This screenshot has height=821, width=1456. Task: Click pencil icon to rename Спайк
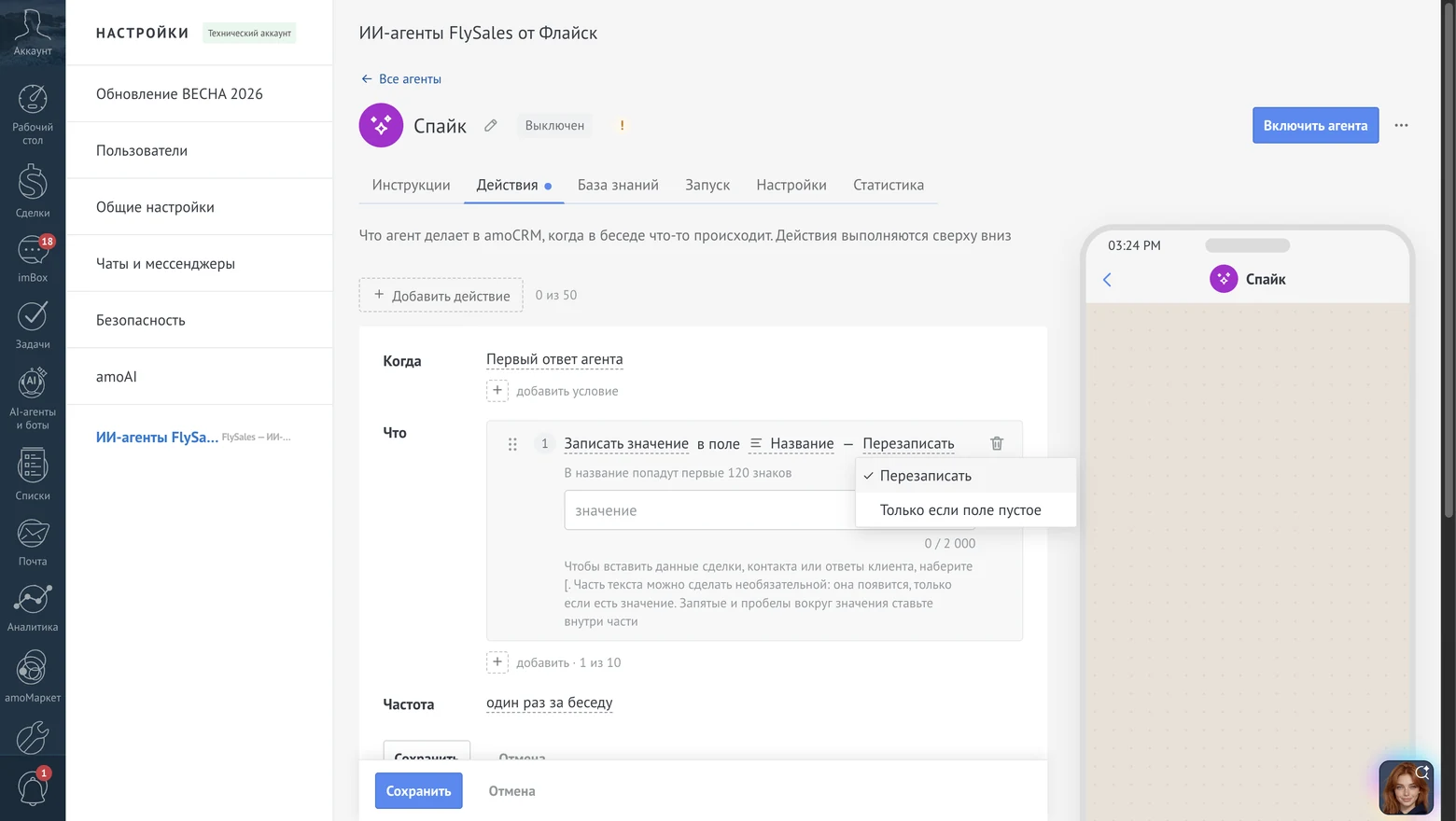tap(491, 125)
